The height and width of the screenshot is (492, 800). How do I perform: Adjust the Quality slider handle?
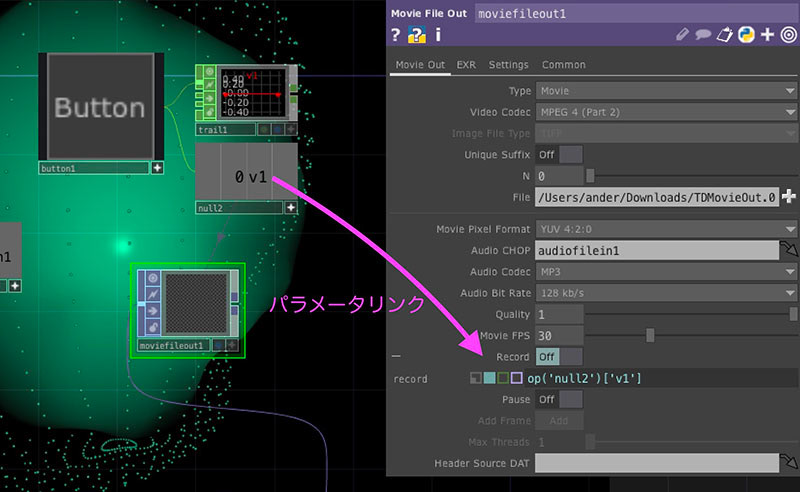[793, 314]
